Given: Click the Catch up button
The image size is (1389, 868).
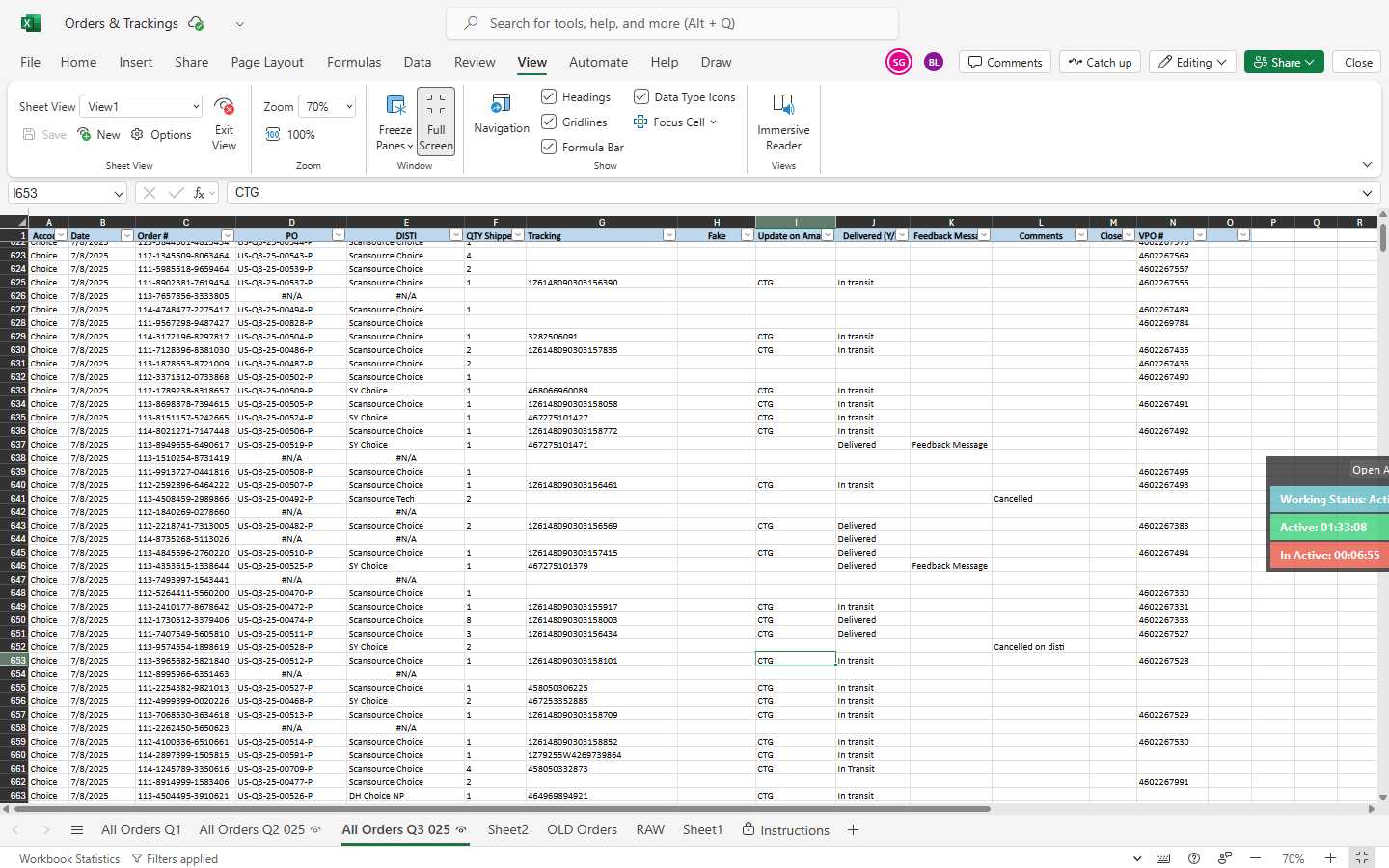Looking at the screenshot, I should tap(1100, 62).
